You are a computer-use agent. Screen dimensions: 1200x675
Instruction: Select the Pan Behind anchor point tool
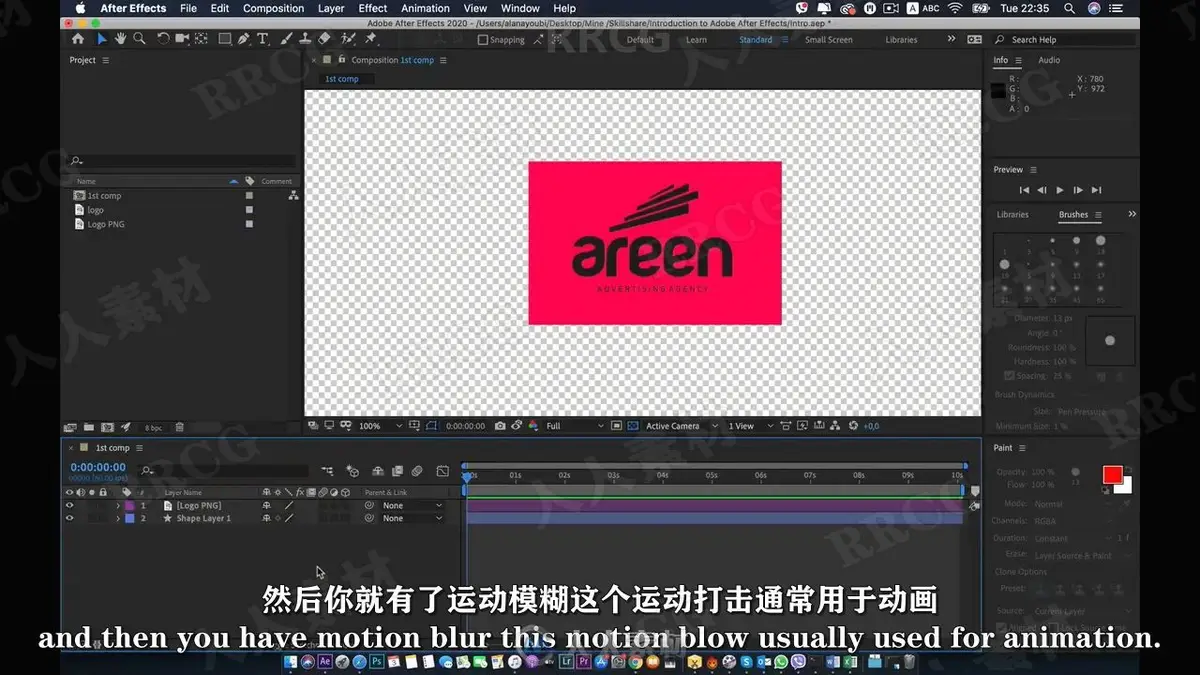click(201, 39)
